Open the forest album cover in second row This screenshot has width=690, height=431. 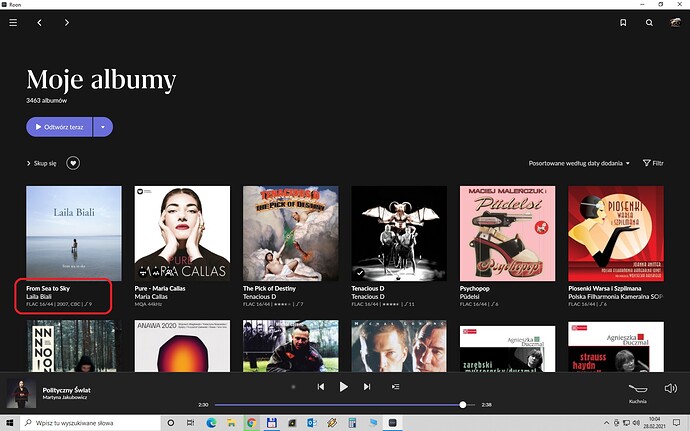pyautogui.click(x=74, y=346)
